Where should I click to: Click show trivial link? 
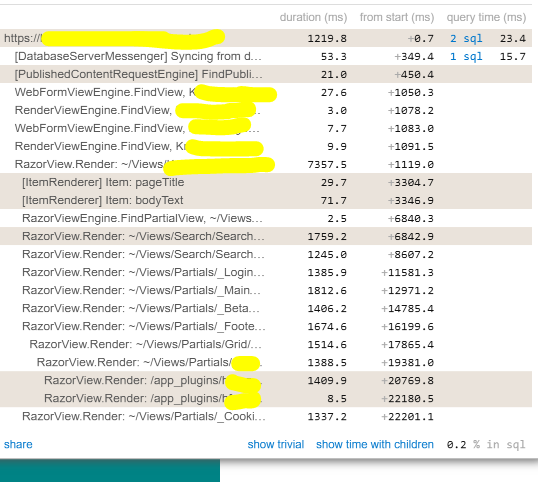[x=276, y=444]
